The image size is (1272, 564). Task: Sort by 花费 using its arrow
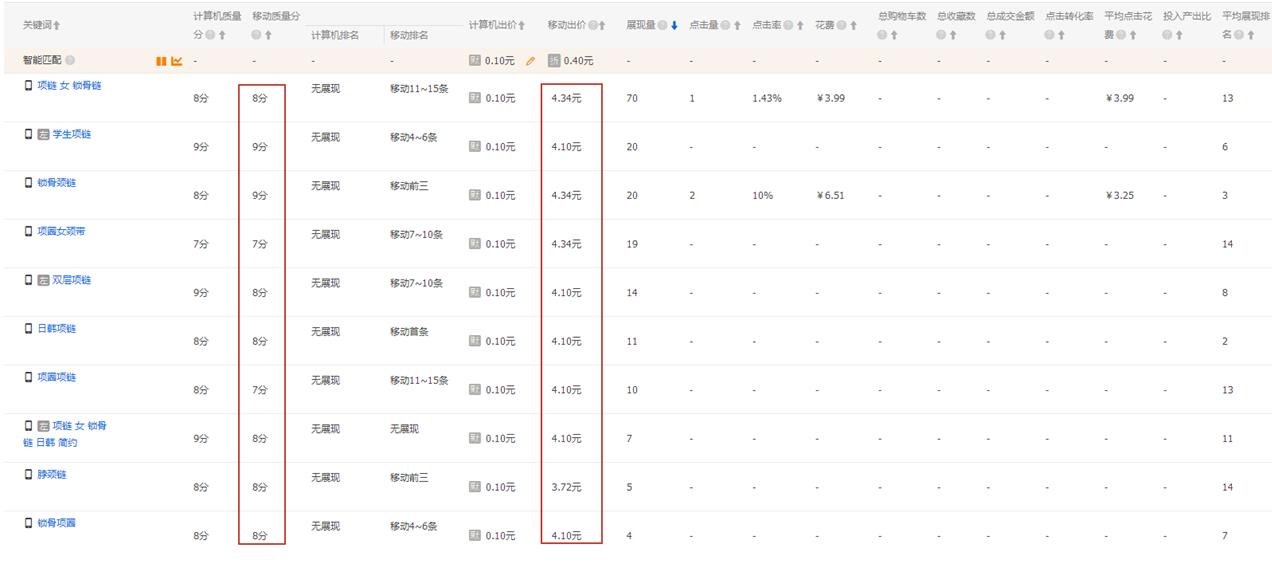tap(853, 25)
